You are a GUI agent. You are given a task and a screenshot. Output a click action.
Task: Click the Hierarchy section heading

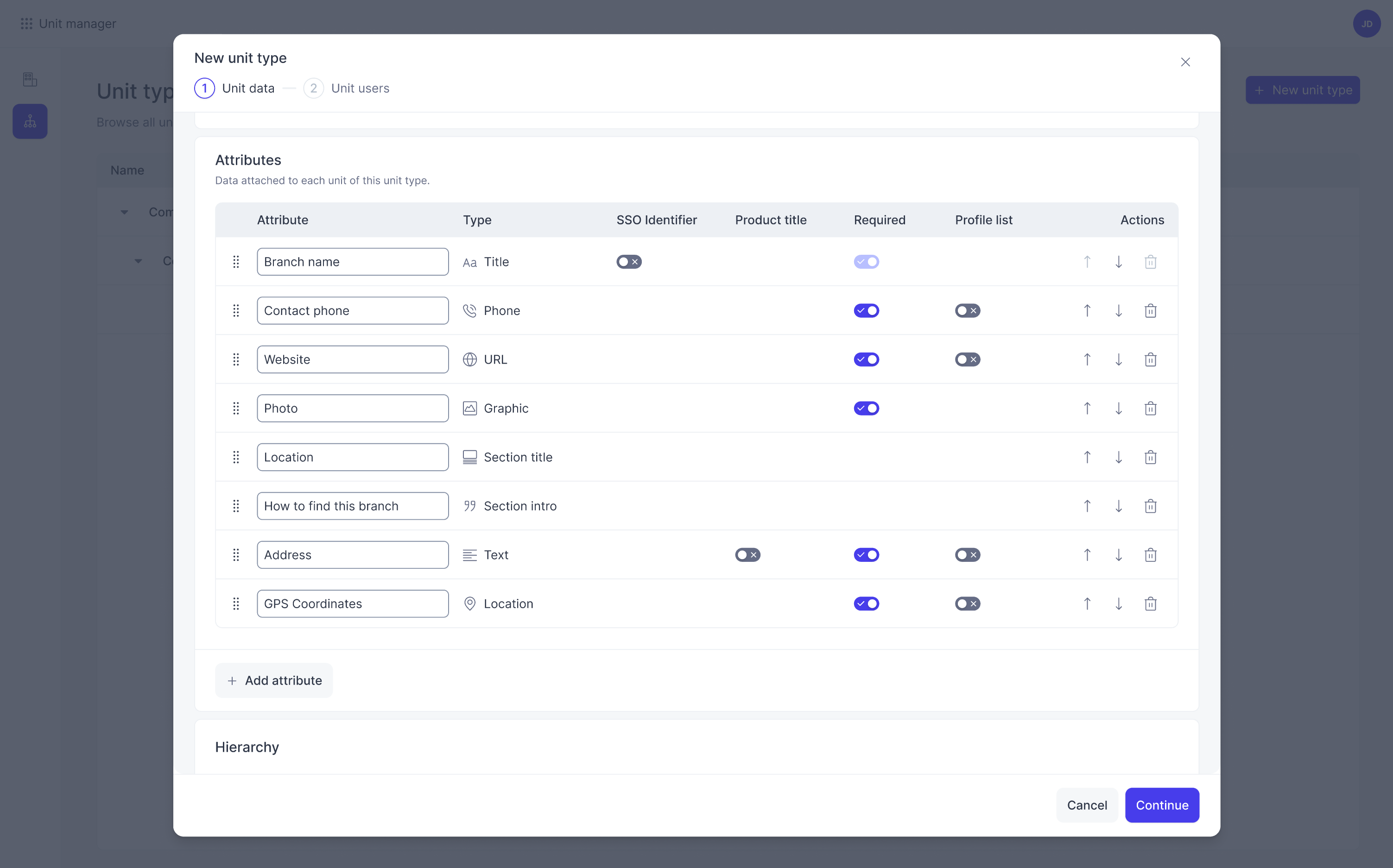(247, 747)
